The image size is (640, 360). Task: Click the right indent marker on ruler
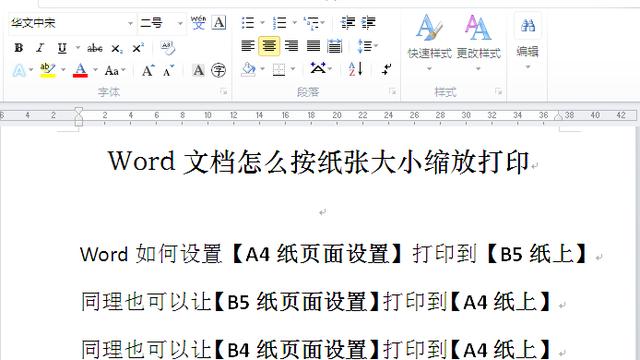click(x=558, y=117)
